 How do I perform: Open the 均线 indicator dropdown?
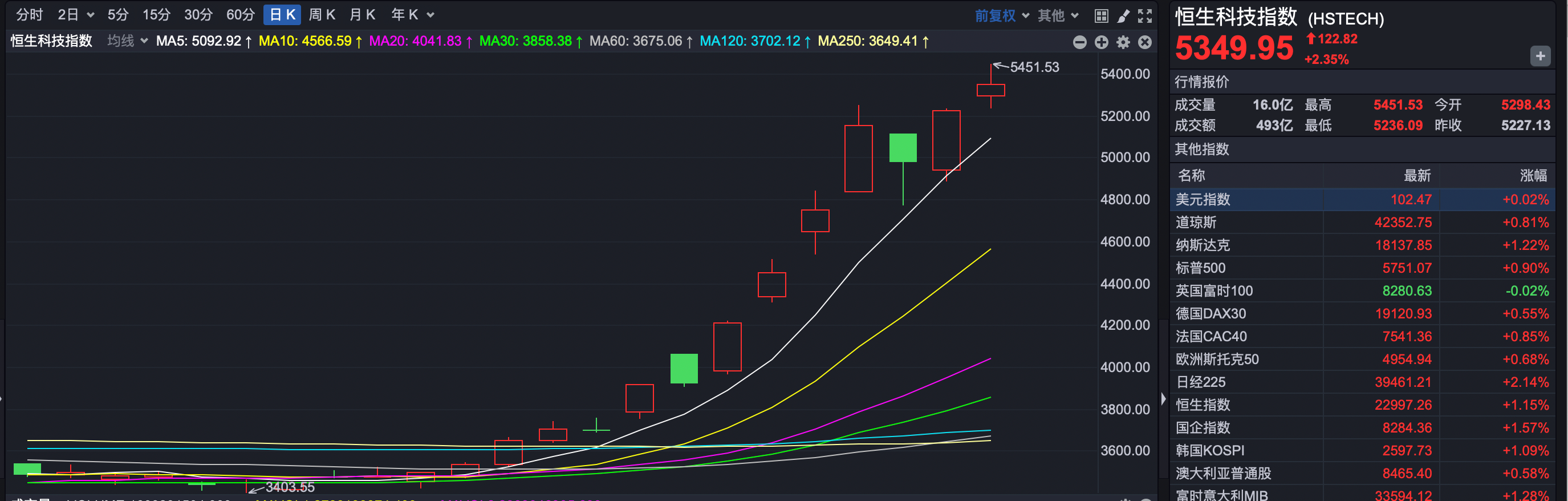click(127, 42)
